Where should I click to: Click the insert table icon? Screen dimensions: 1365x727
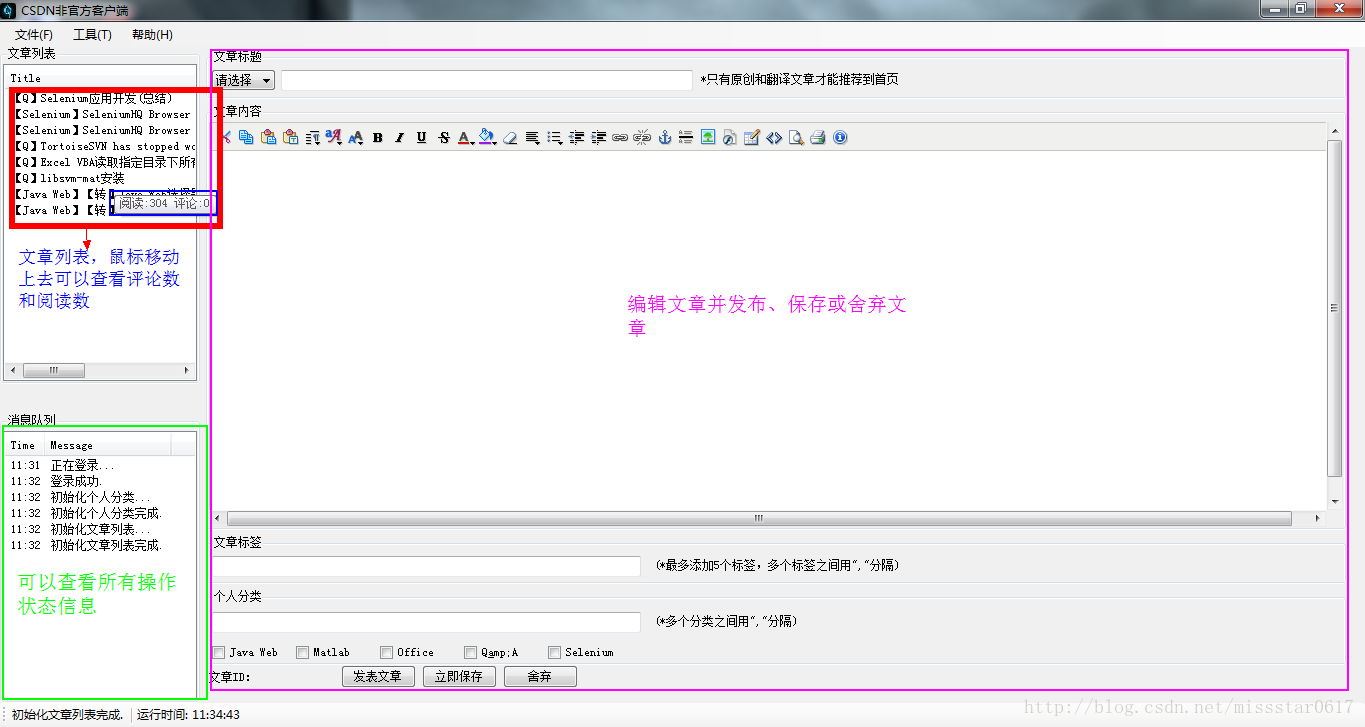click(x=752, y=137)
